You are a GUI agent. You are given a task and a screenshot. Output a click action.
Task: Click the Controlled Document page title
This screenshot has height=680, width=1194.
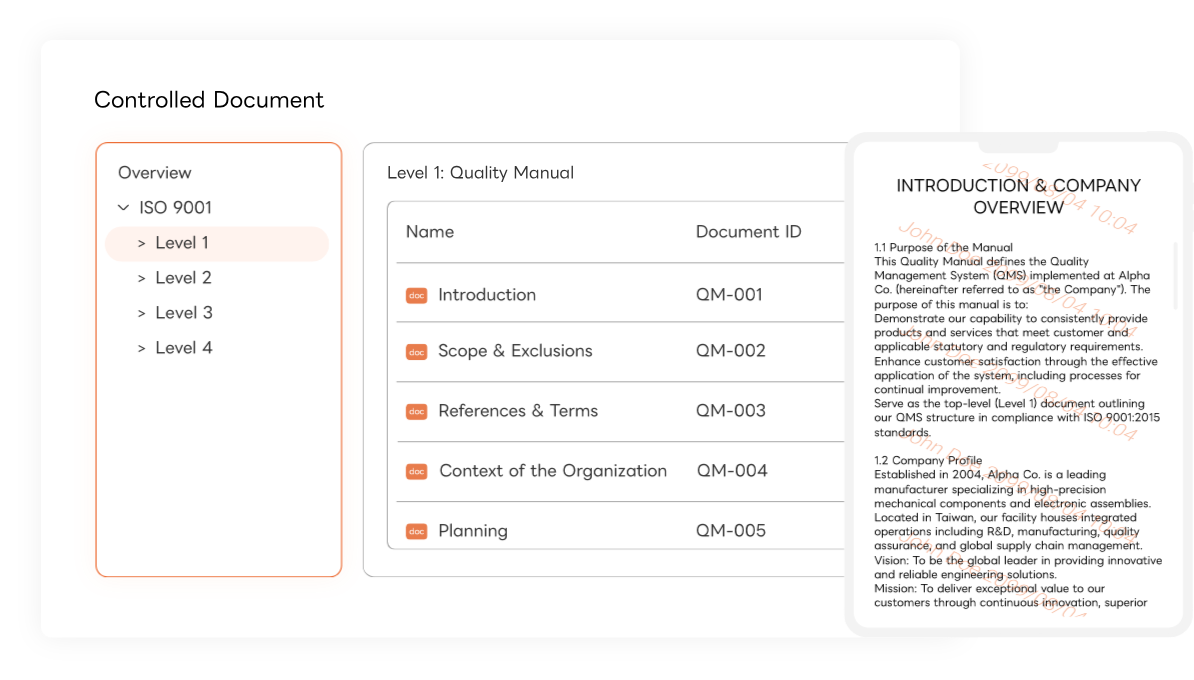click(x=209, y=100)
